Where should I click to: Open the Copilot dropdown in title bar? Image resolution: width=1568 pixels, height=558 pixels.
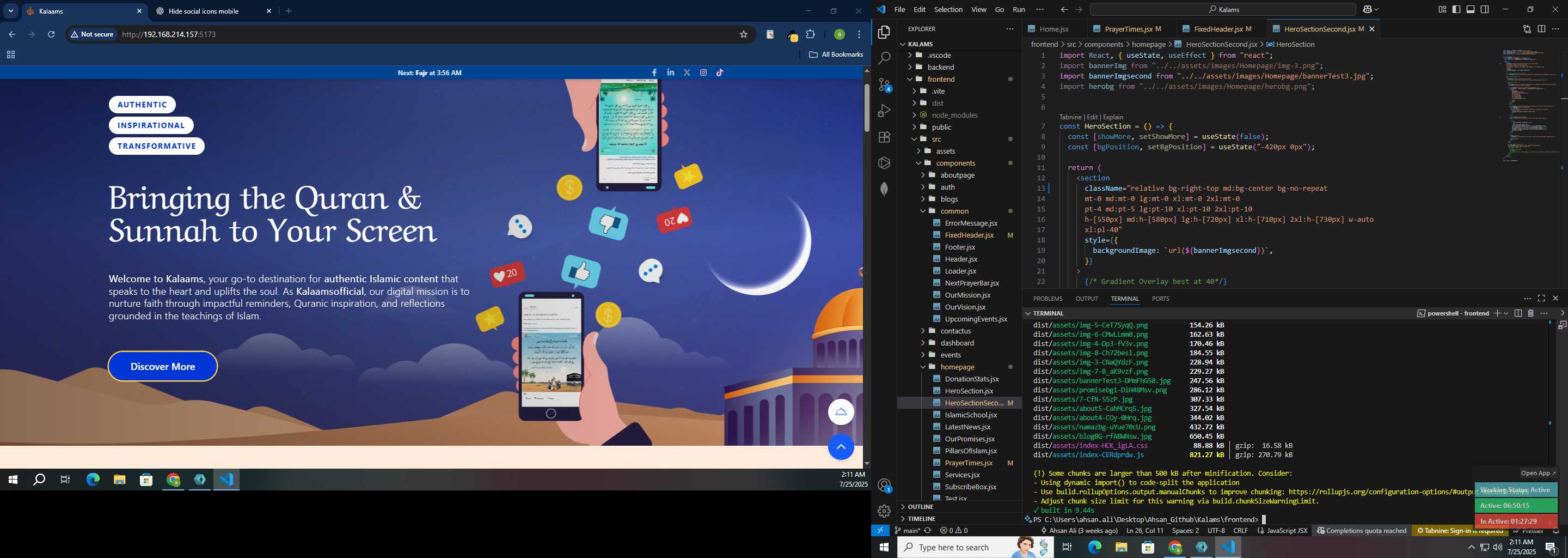[1376, 9]
